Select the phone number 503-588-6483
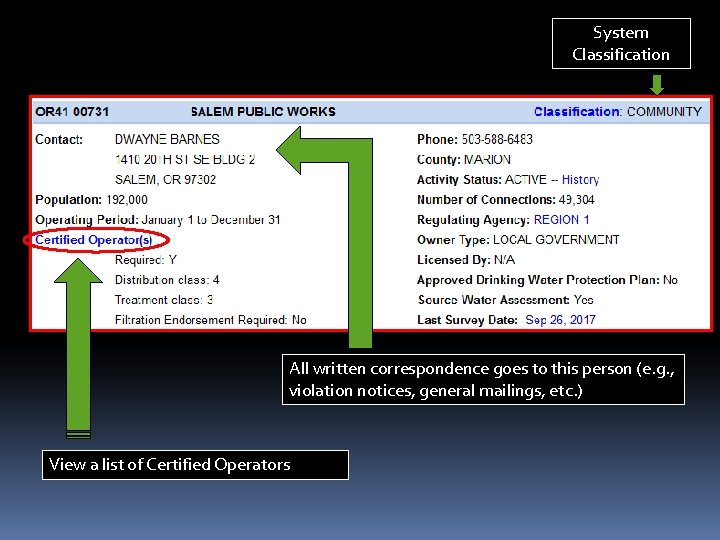The width and height of the screenshot is (720, 540). (x=497, y=139)
